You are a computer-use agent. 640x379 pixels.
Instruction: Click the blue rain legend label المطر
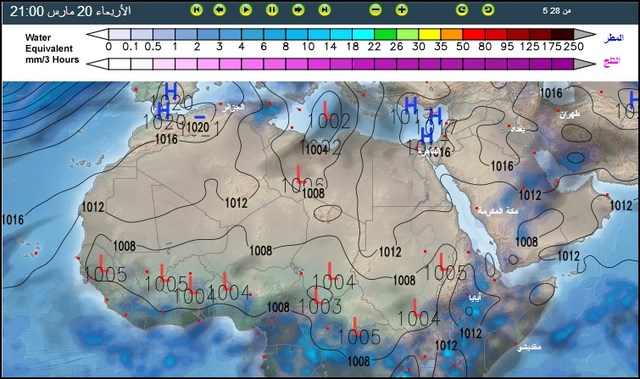pyautogui.click(x=613, y=38)
